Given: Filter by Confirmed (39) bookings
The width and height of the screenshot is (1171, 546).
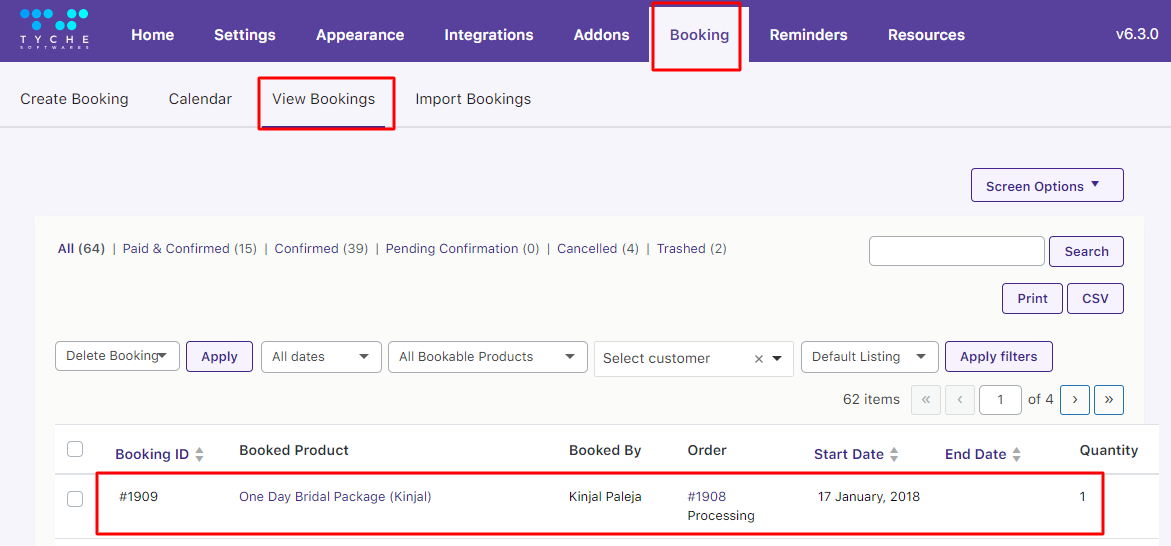Looking at the screenshot, I should tap(321, 249).
